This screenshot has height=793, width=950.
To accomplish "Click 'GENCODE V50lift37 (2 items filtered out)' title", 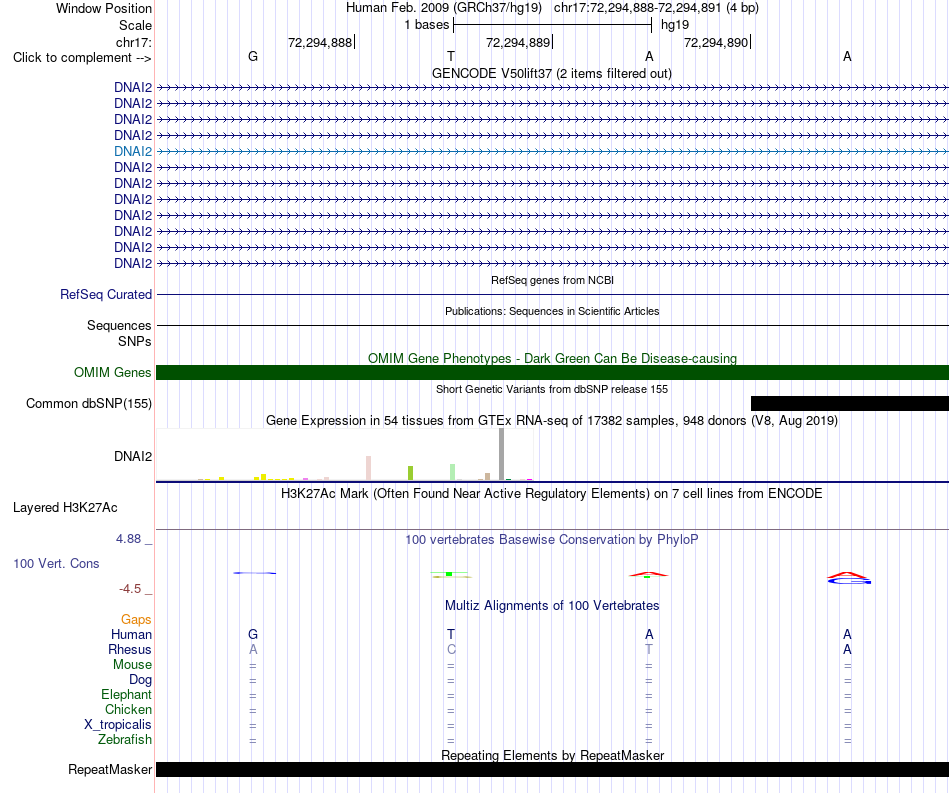I will coord(552,73).
